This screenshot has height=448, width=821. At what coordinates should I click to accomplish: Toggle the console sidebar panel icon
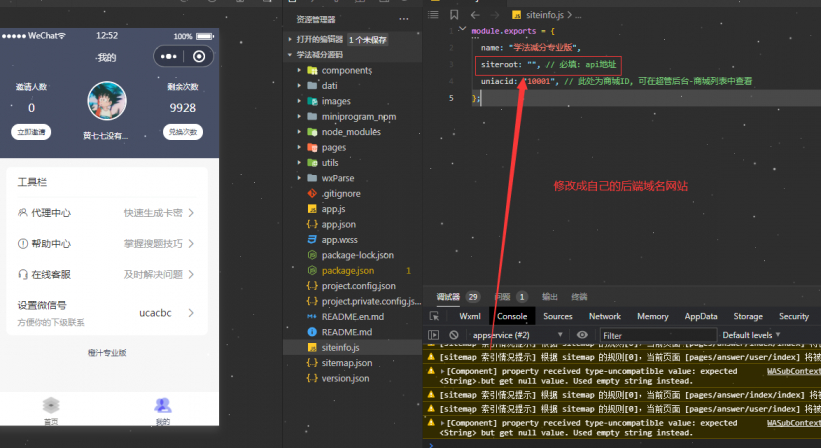pyautogui.click(x=433, y=335)
